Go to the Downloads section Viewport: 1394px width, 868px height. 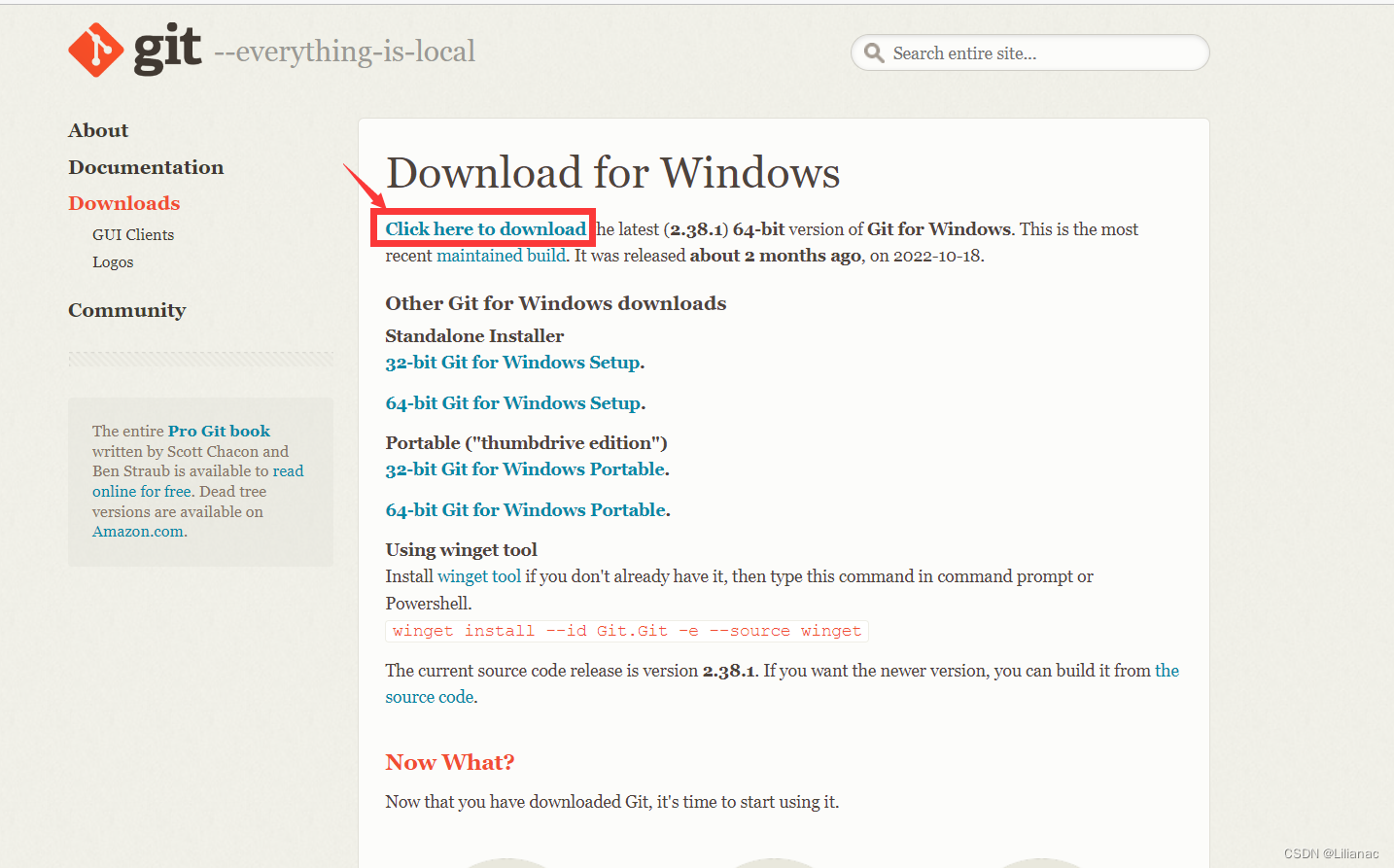[x=124, y=203]
